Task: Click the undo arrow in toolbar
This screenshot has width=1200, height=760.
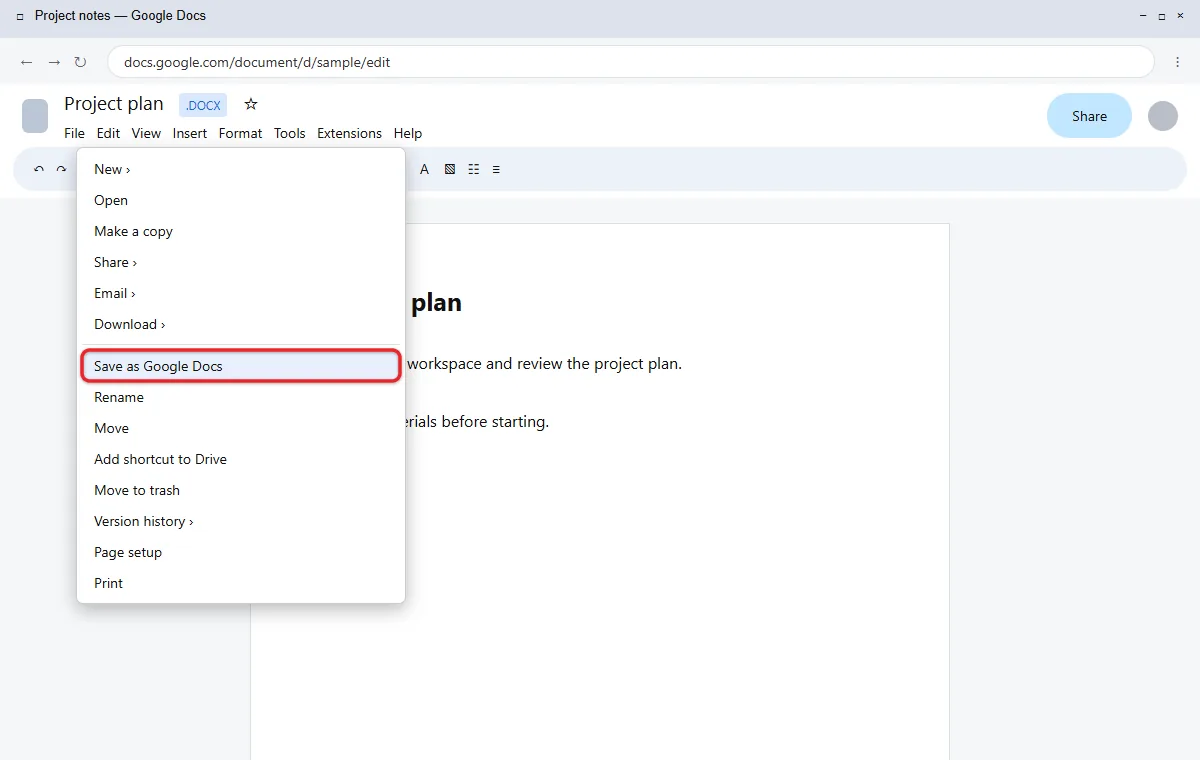Action: pyautogui.click(x=39, y=169)
